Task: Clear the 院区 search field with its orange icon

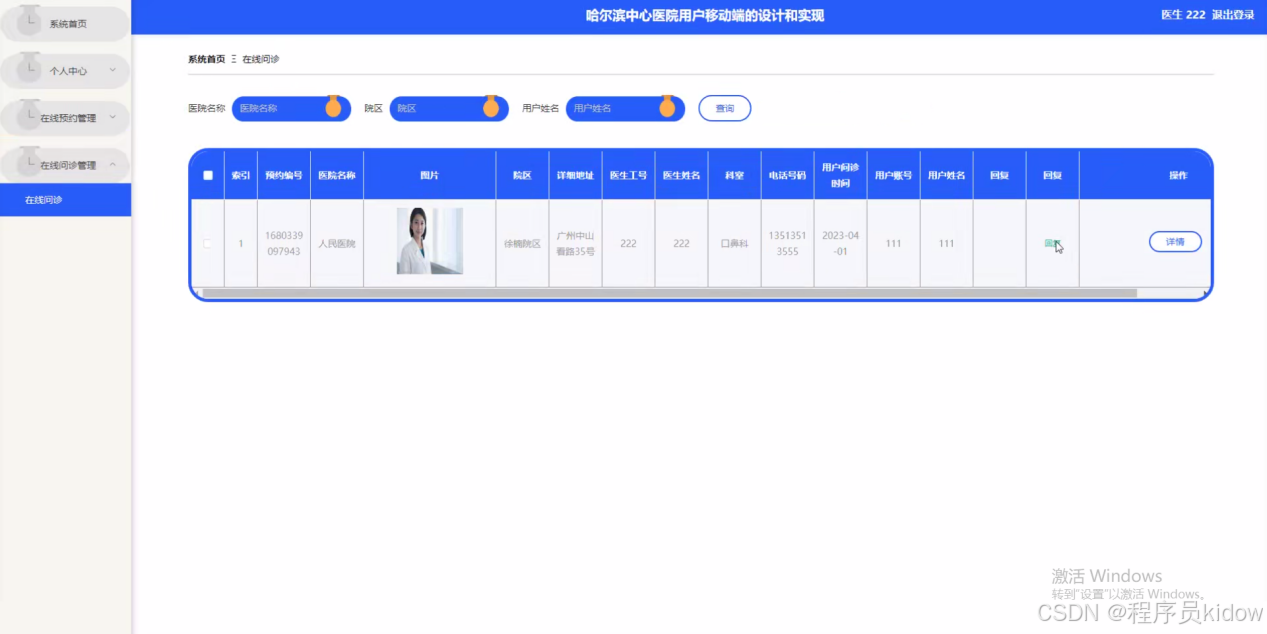Action: (x=489, y=108)
